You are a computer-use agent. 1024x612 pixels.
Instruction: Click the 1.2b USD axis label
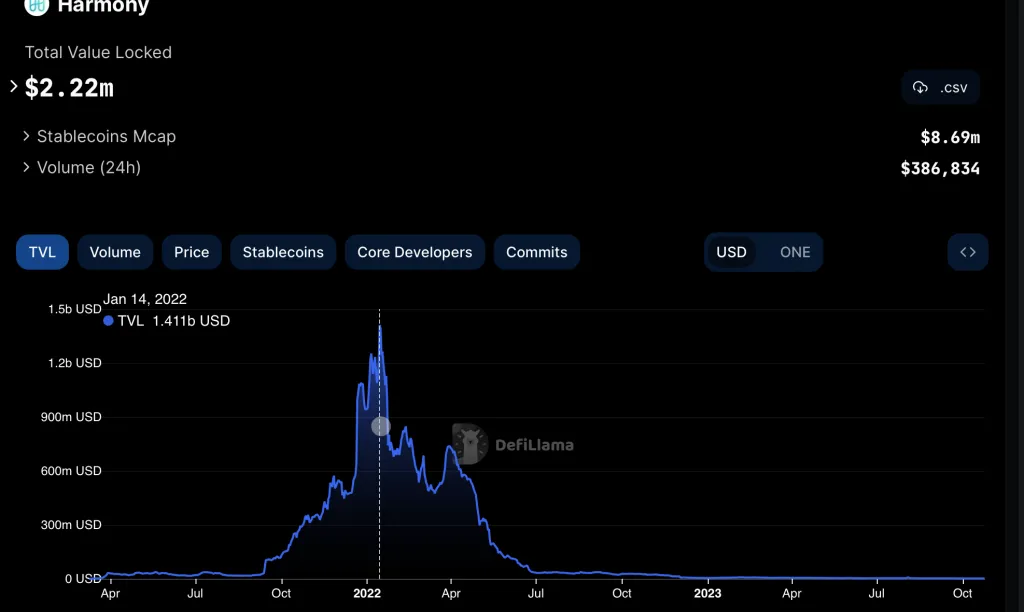coord(74,363)
